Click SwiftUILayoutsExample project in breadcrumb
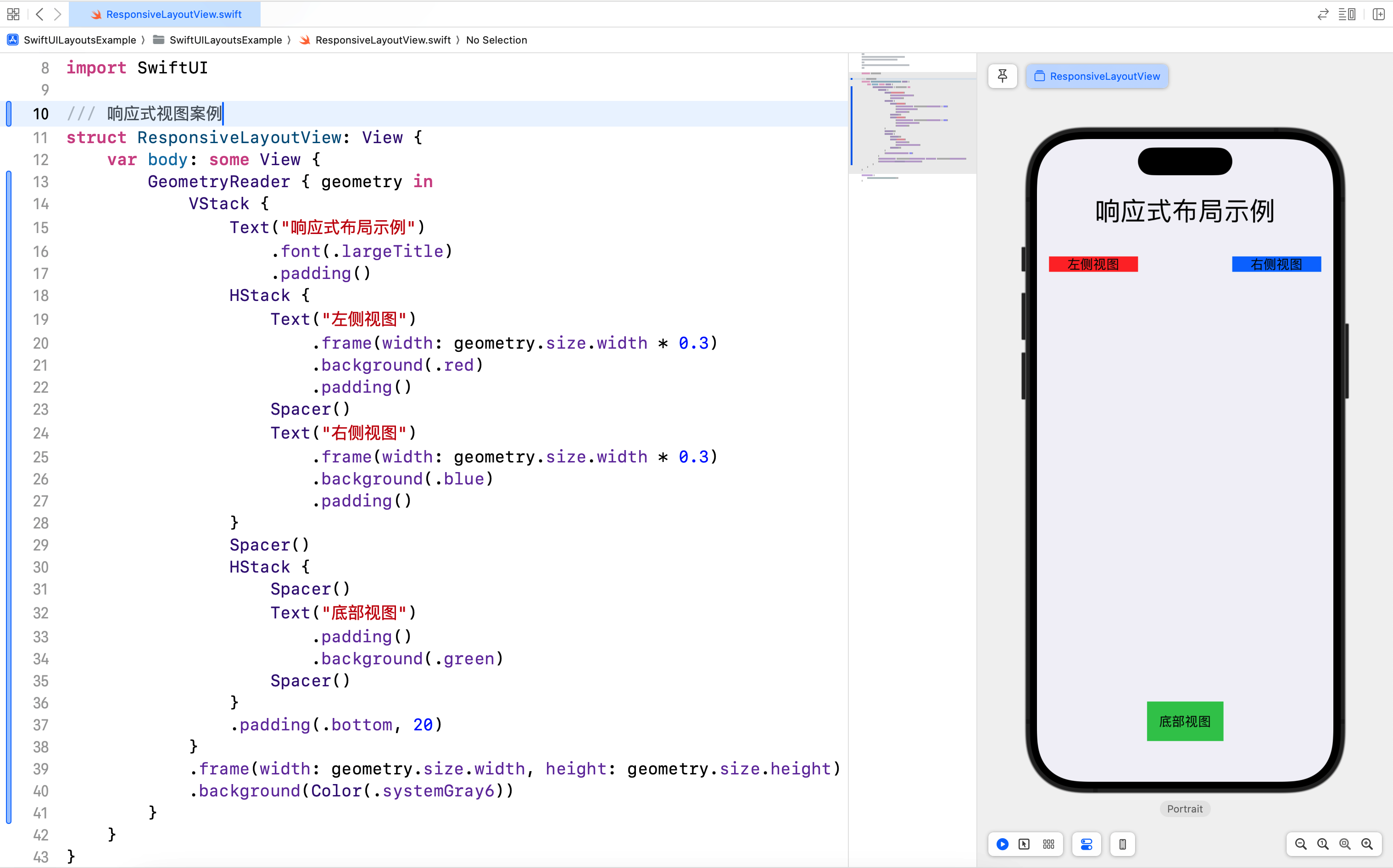Screen dimensions: 1393x868 (x=72, y=39)
